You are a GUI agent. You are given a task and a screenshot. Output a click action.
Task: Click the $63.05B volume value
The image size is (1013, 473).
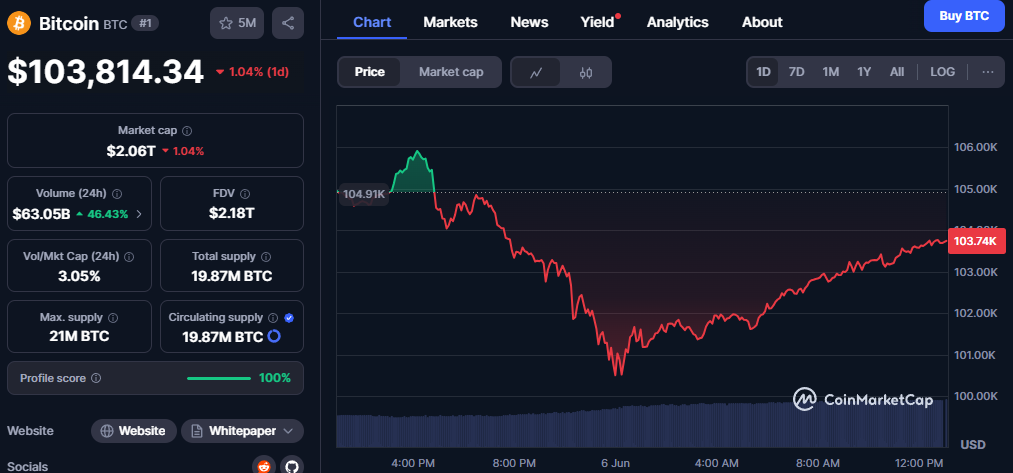pyautogui.click(x=41, y=214)
